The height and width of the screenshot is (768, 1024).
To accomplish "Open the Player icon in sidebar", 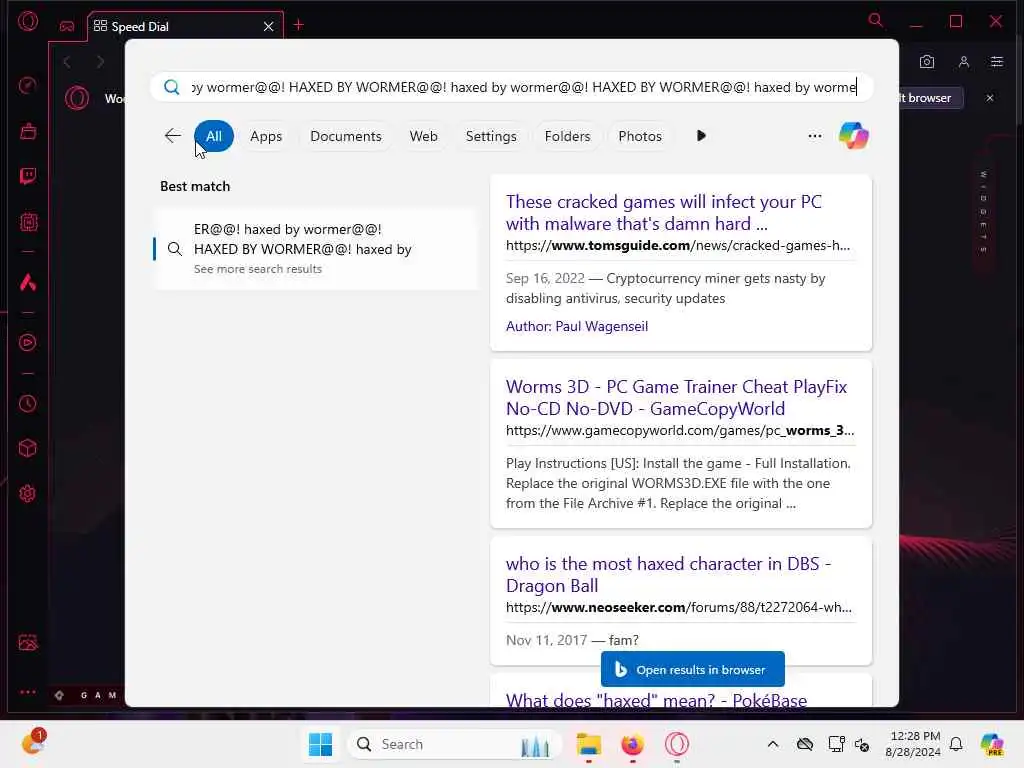I will tap(27, 343).
